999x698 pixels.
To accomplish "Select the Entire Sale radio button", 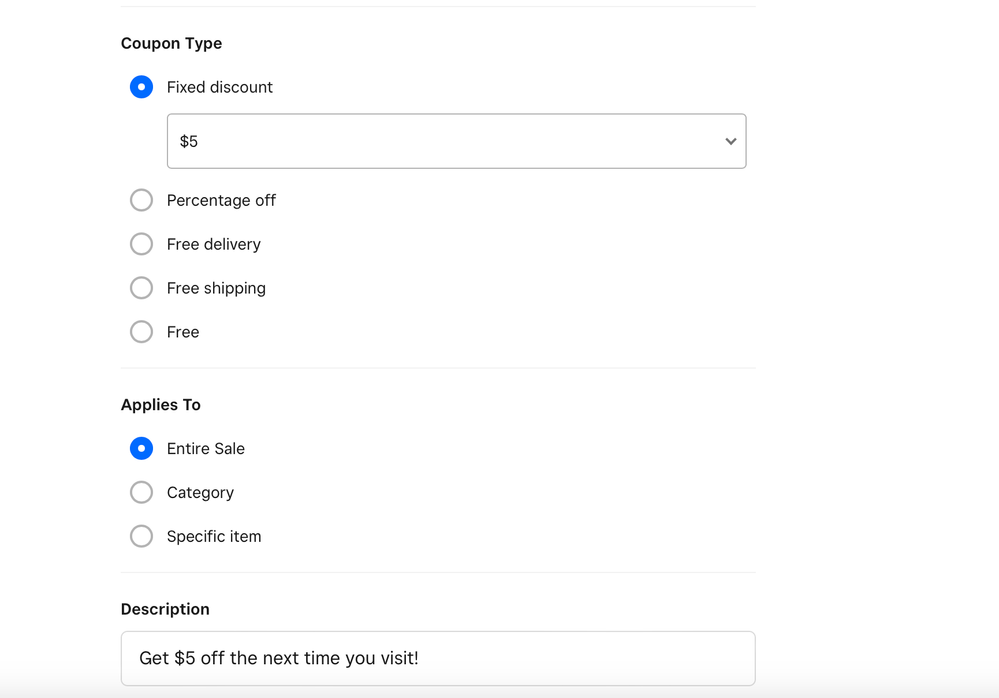I will tap(141, 449).
